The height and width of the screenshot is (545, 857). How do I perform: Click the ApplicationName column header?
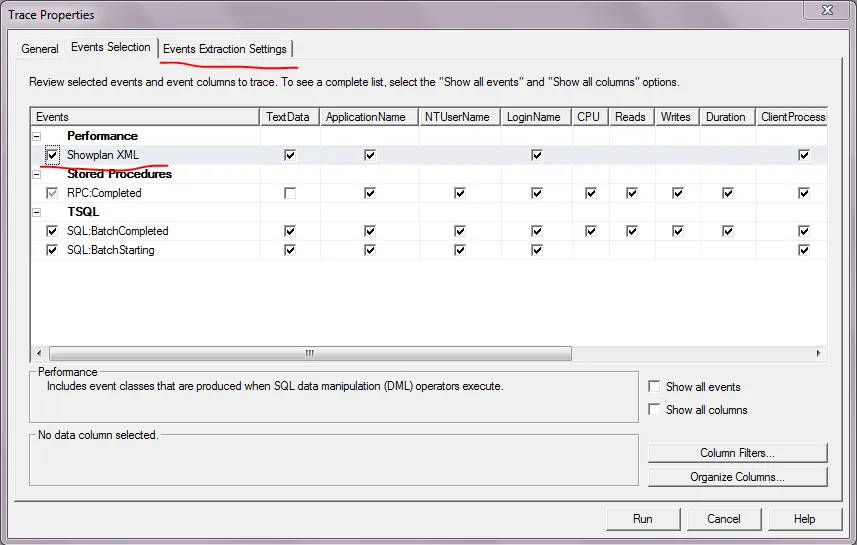369,117
